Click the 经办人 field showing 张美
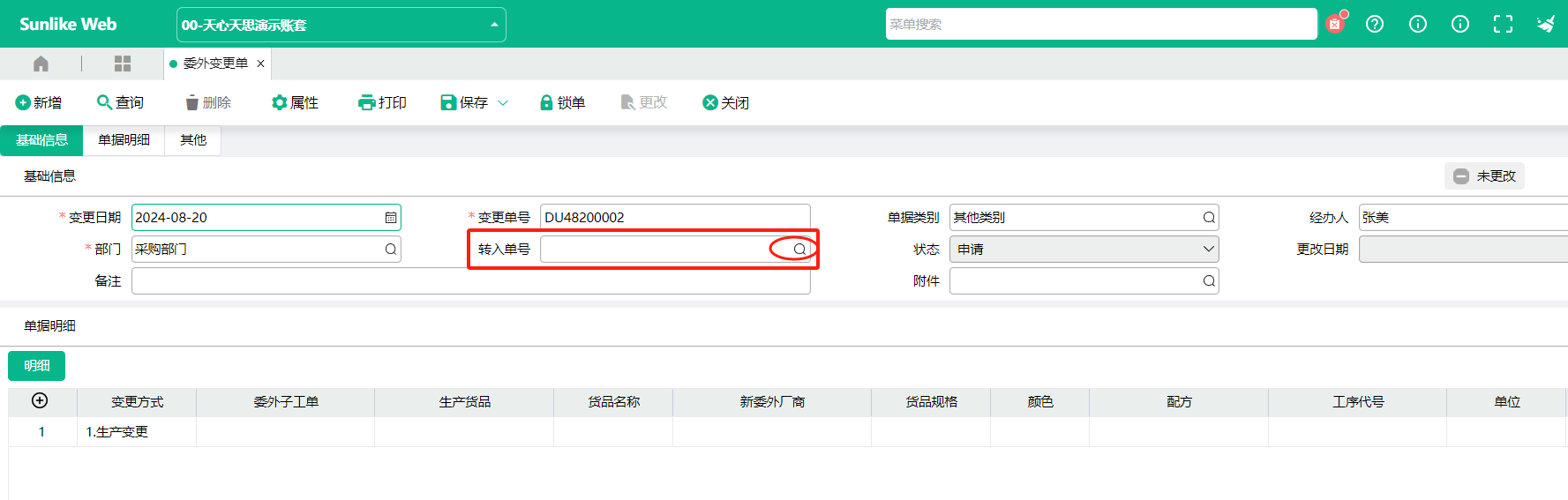This screenshot has width=1568, height=500. point(1463,218)
